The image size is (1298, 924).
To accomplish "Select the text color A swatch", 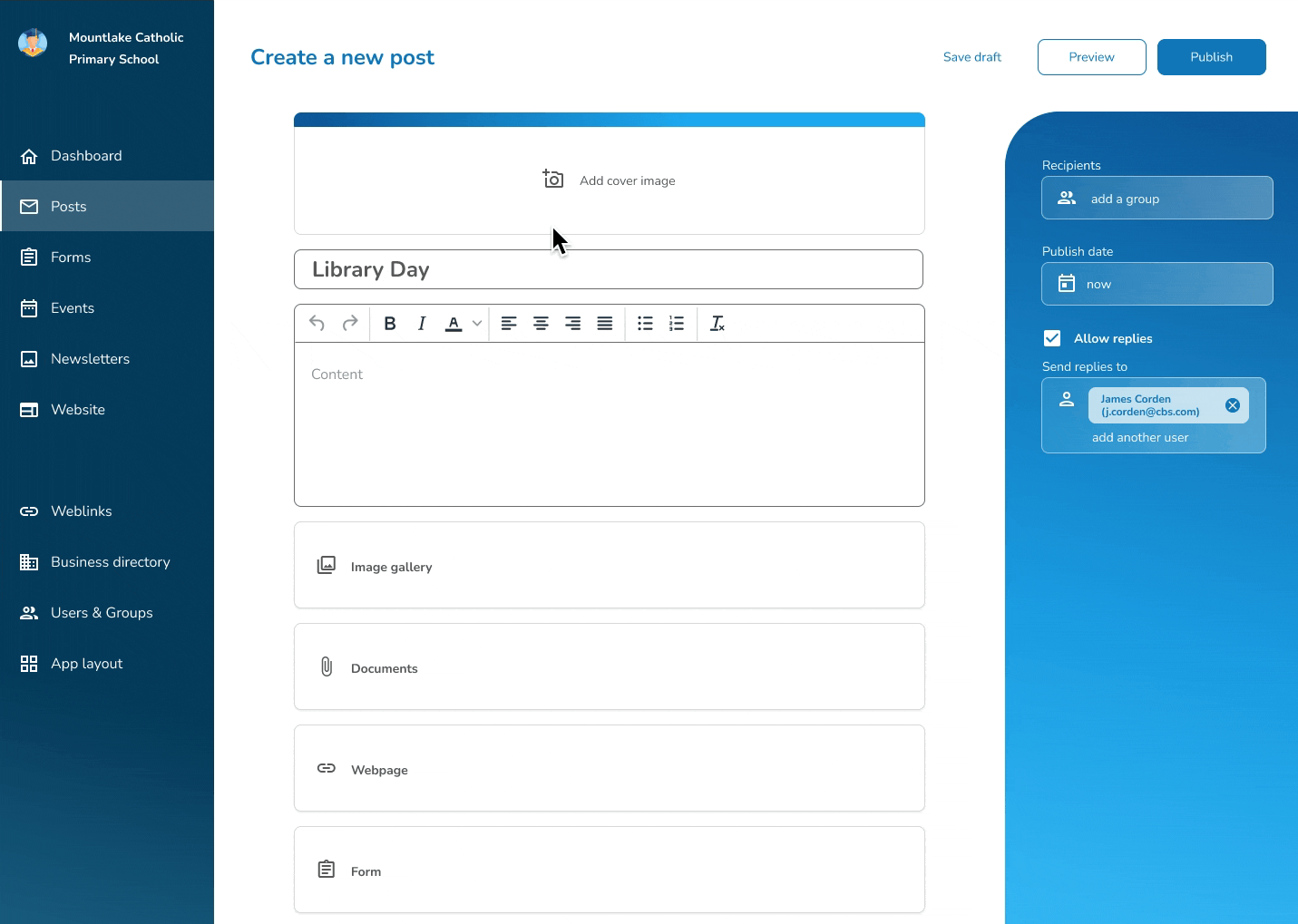I will click(454, 324).
